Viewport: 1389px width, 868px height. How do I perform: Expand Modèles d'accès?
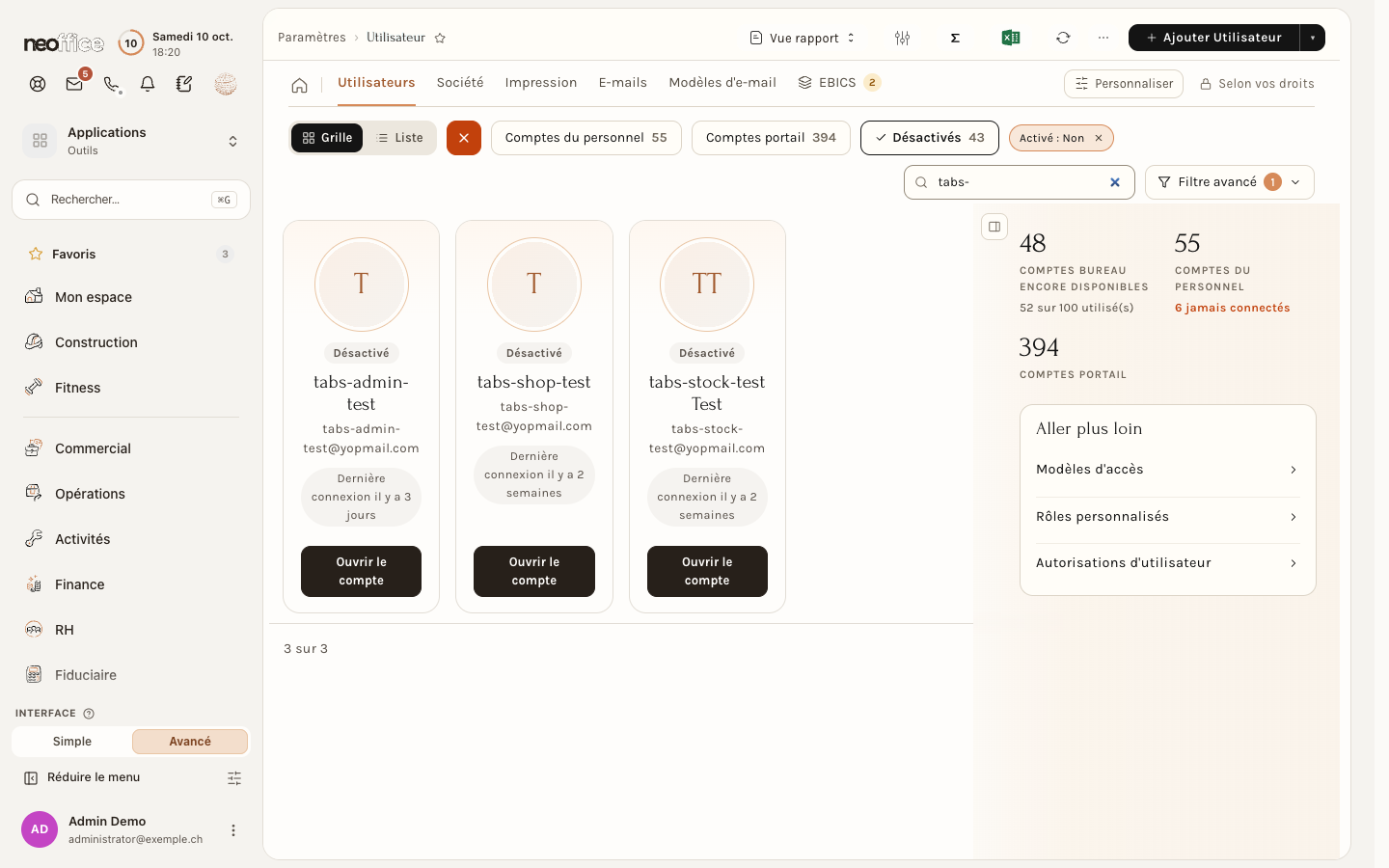(x=1167, y=470)
